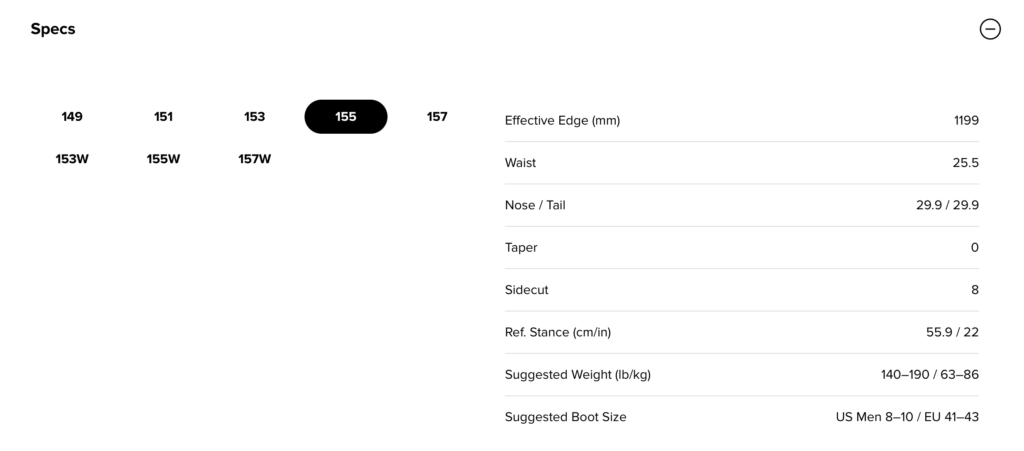Pick the 155W wide size
Image resolution: width=1024 pixels, height=451 pixels.
(163, 159)
